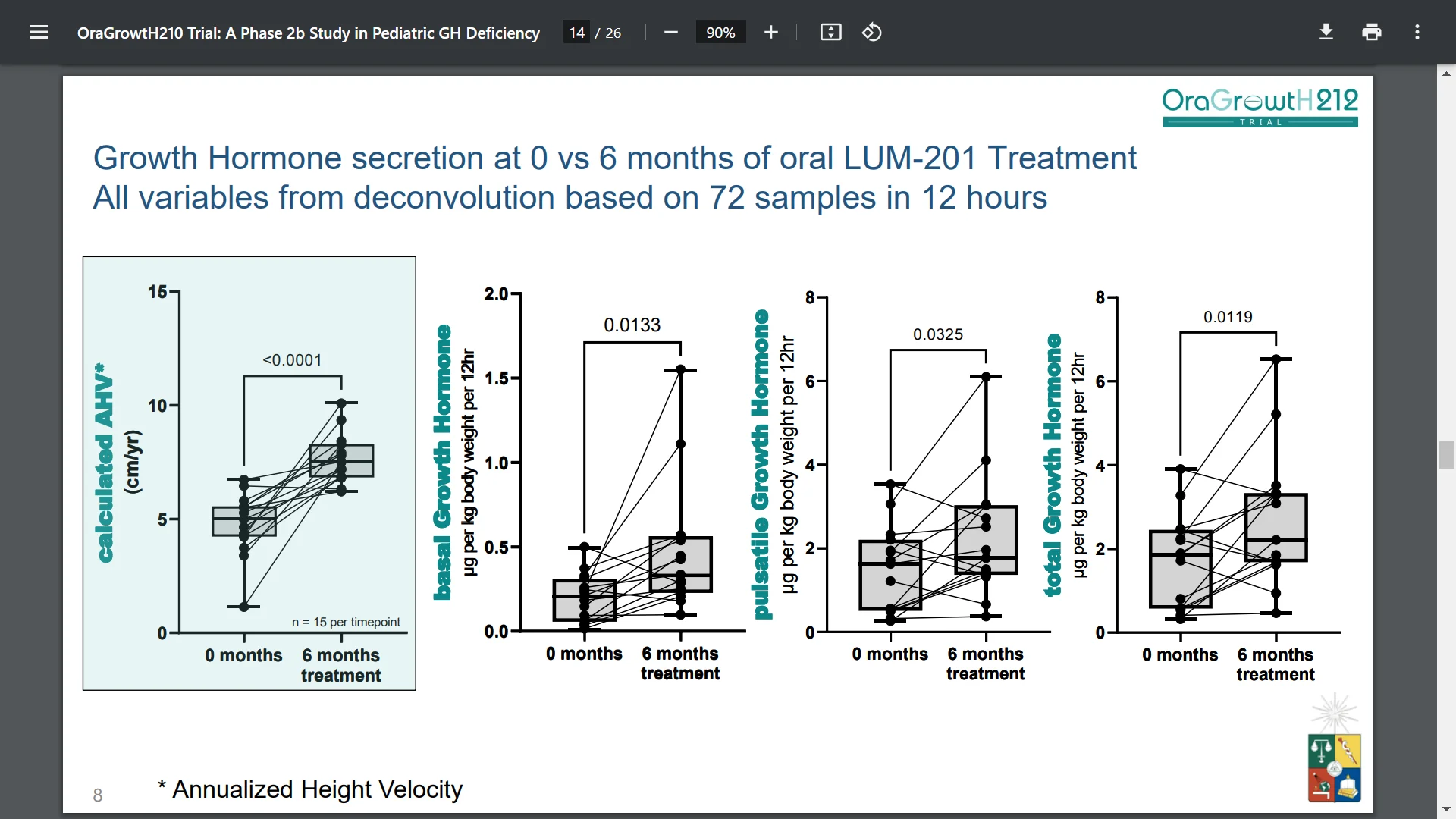Click '0 months' label in basal GH chart
The width and height of the screenshot is (1456, 819).
click(x=584, y=654)
